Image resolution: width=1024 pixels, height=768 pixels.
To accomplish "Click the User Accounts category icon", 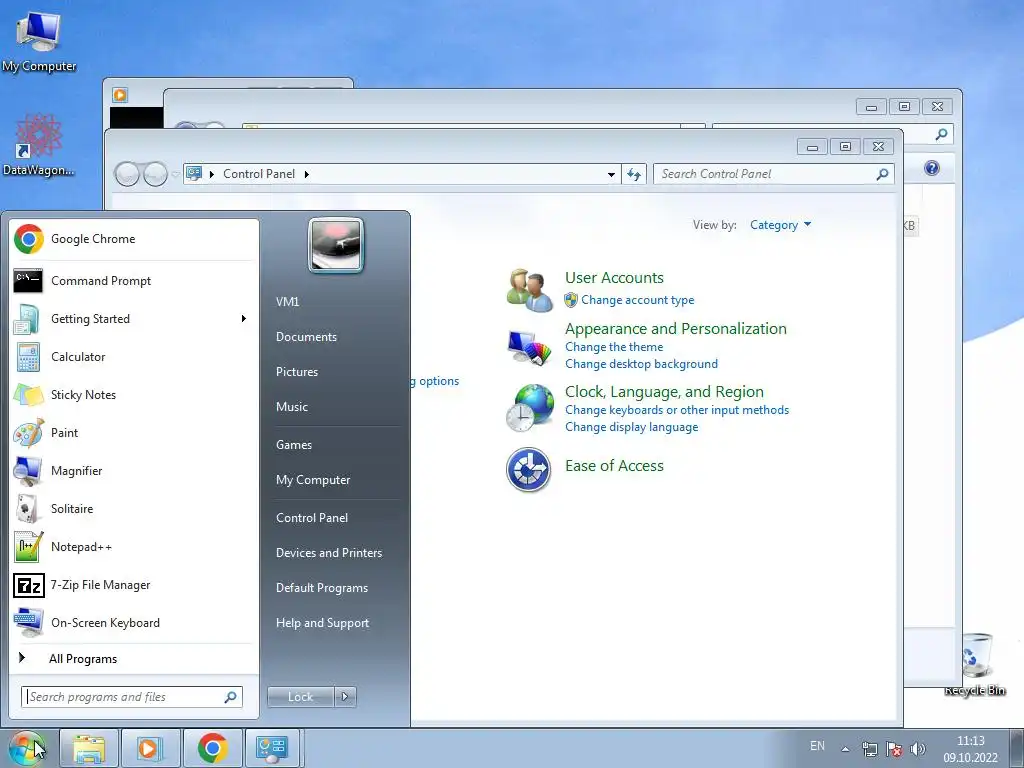I will click(530, 290).
